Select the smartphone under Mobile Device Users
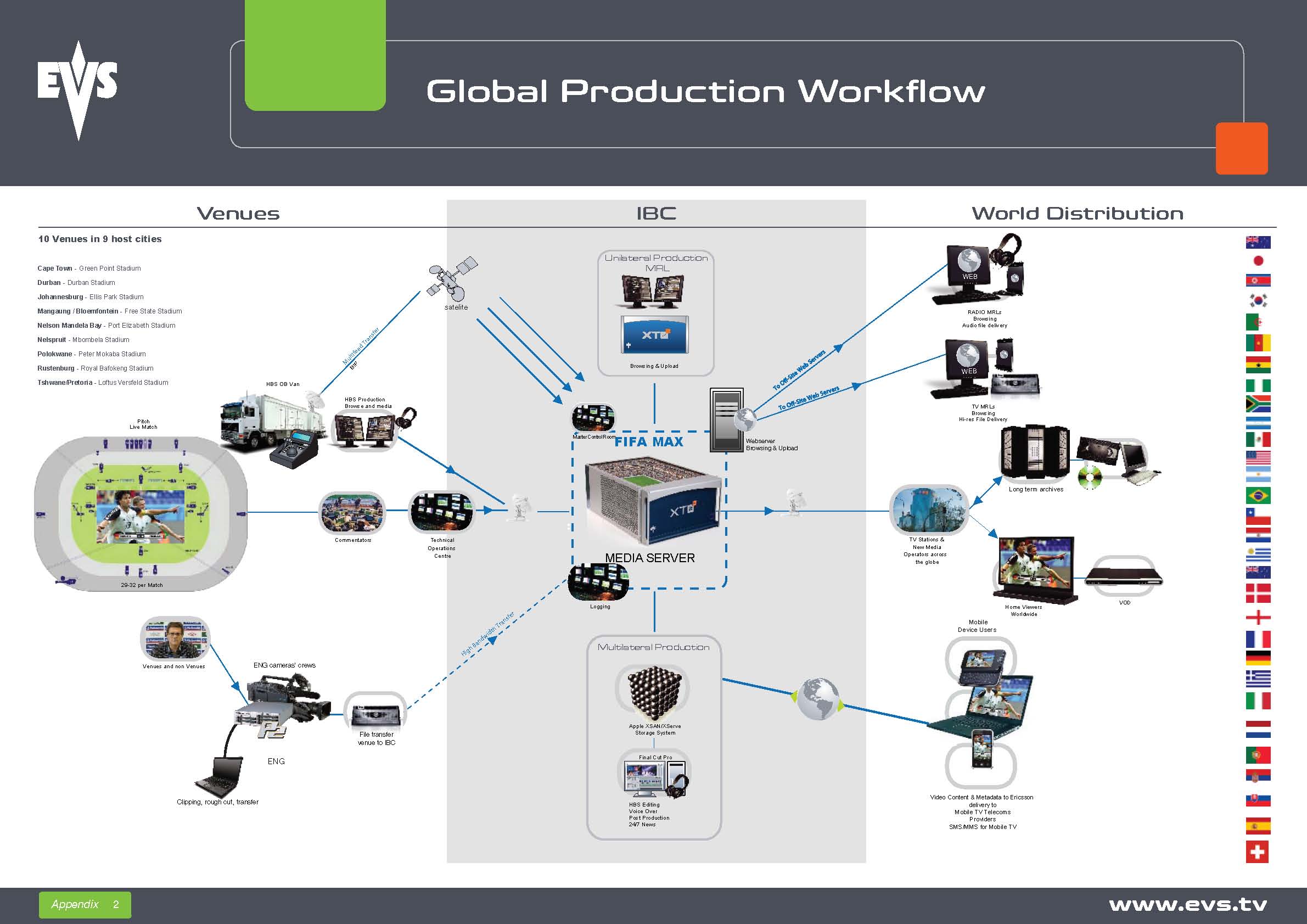This screenshot has width=1307, height=924. point(982,749)
